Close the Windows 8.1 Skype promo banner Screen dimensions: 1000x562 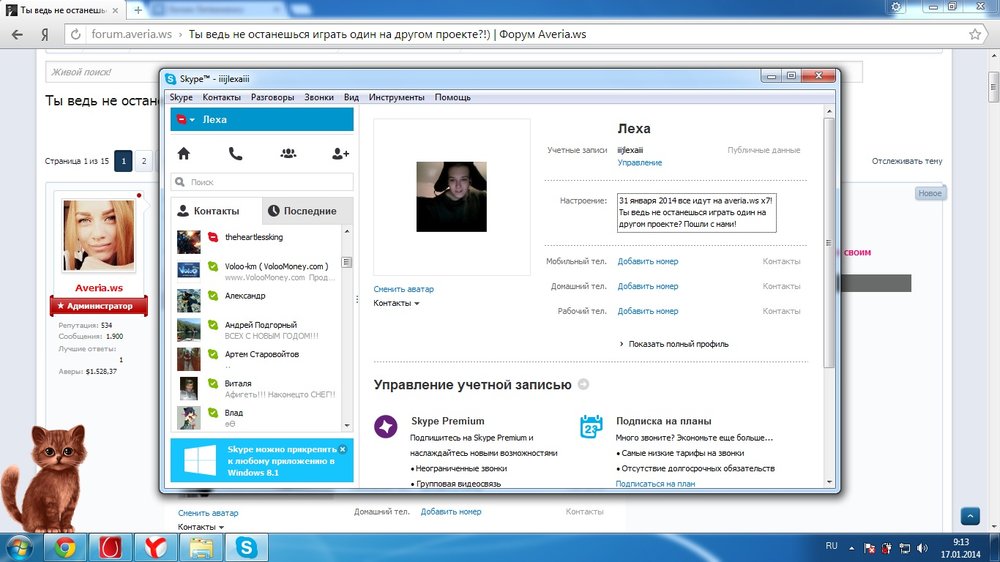(x=342, y=449)
